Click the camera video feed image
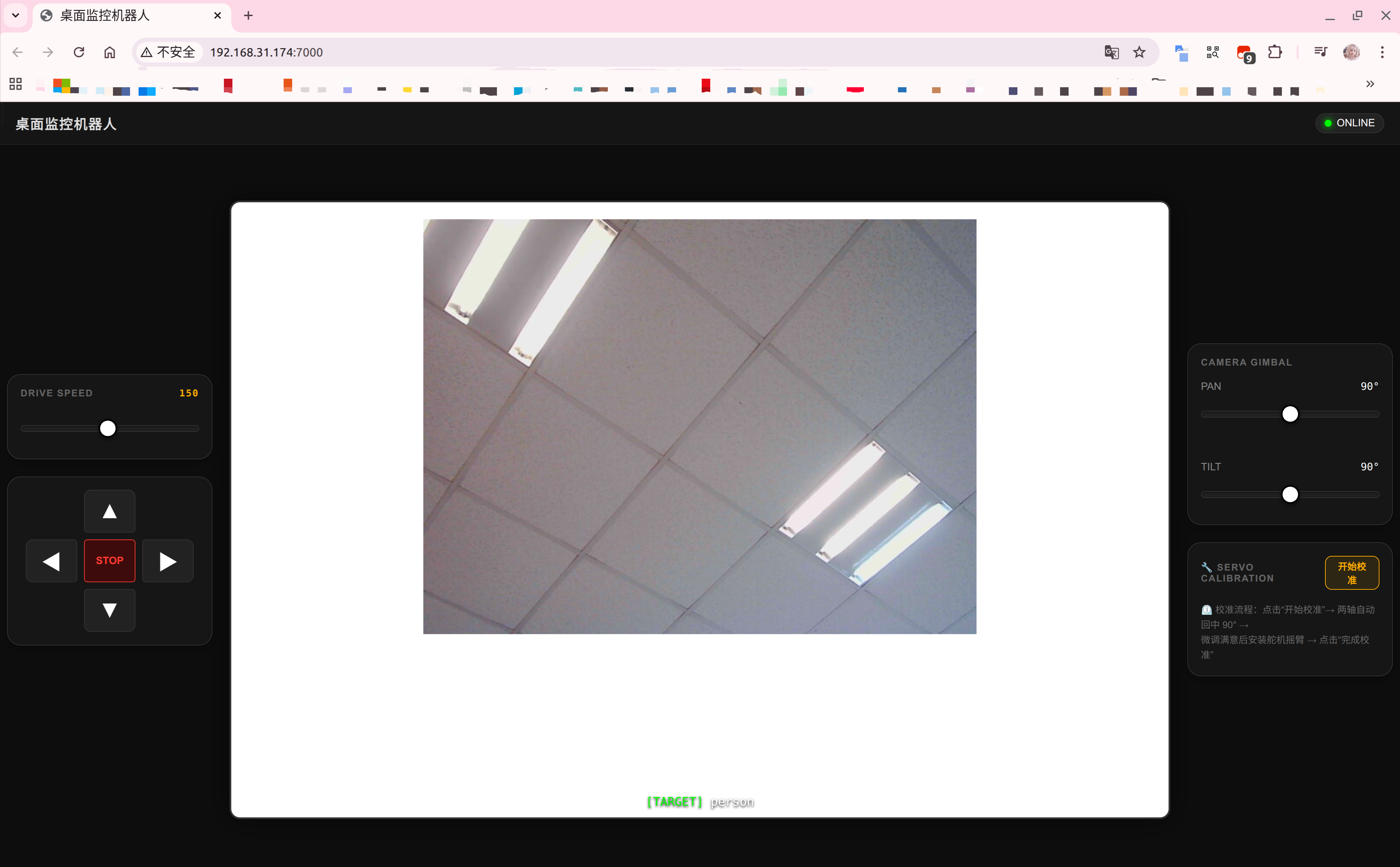The width and height of the screenshot is (1400, 867). point(699,426)
